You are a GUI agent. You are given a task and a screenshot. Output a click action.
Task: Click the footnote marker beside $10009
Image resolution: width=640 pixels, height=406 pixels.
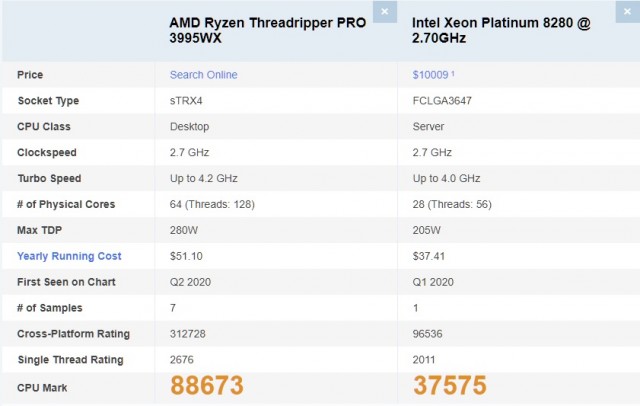(x=453, y=73)
